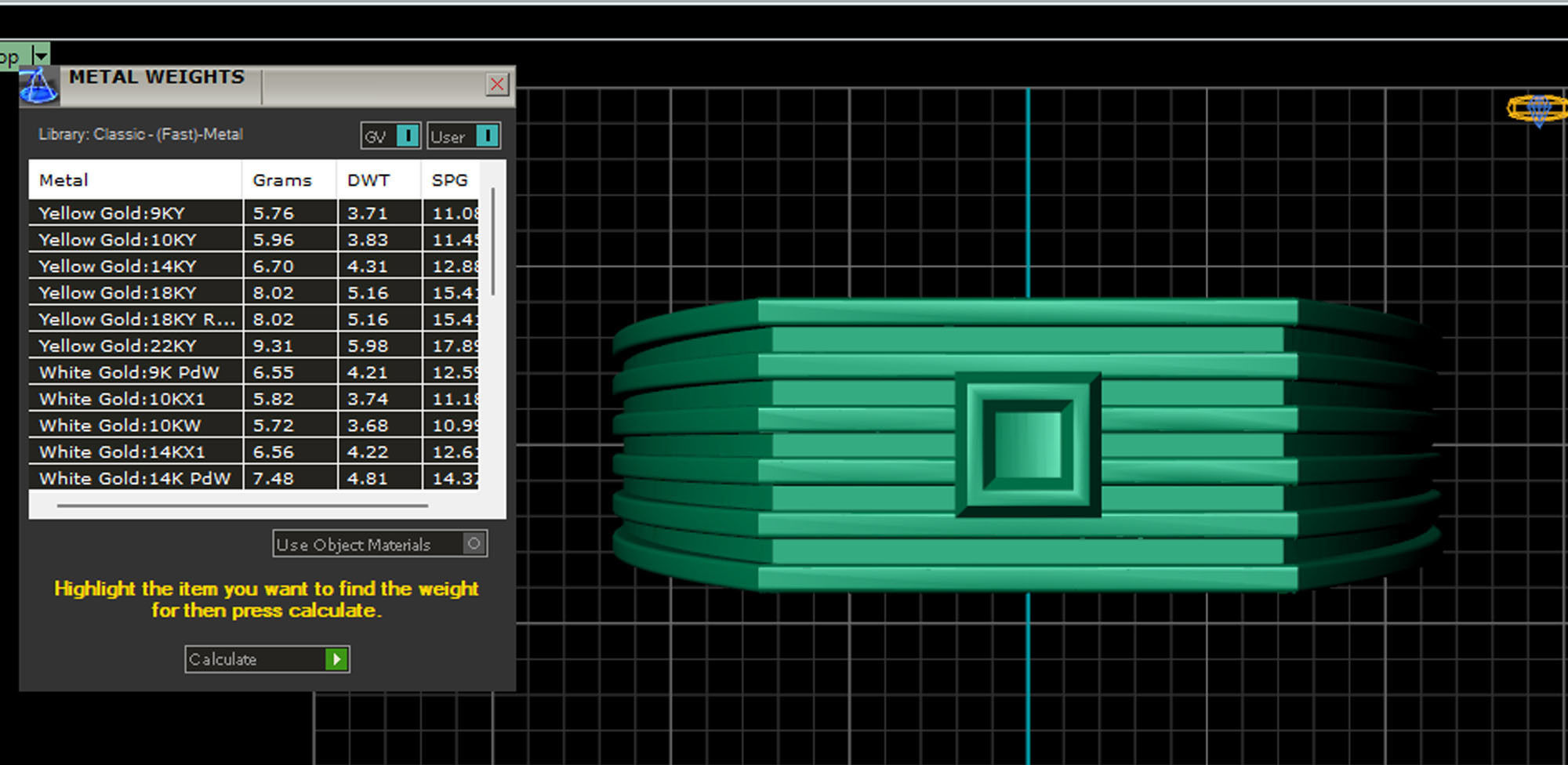Click the 5.82 grams value
1568x765 pixels.
(x=274, y=399)
